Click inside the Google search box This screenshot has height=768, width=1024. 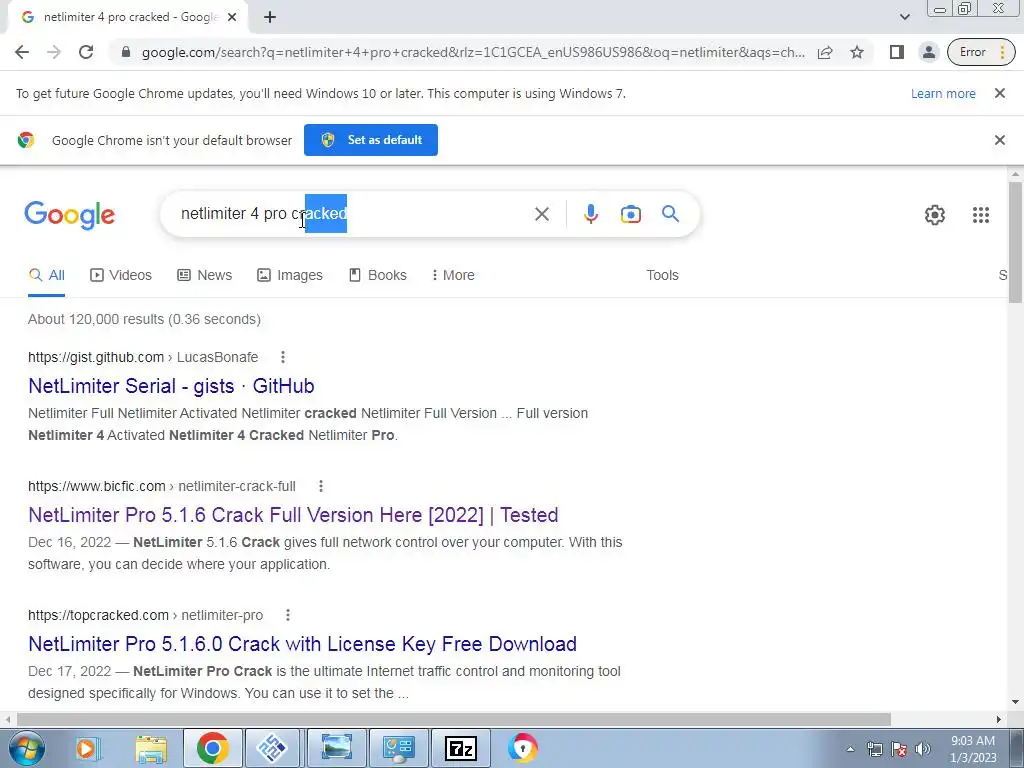(x=353, y=214)
